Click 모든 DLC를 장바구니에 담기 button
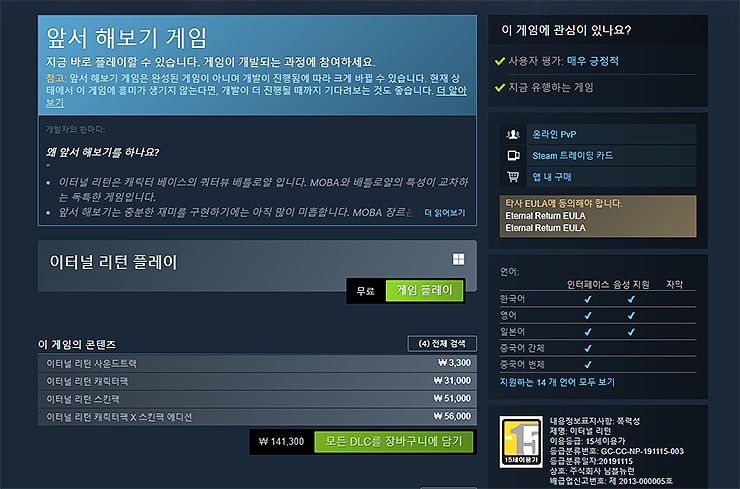This screenshot has height=489, width=740. [x=394, y=442]
